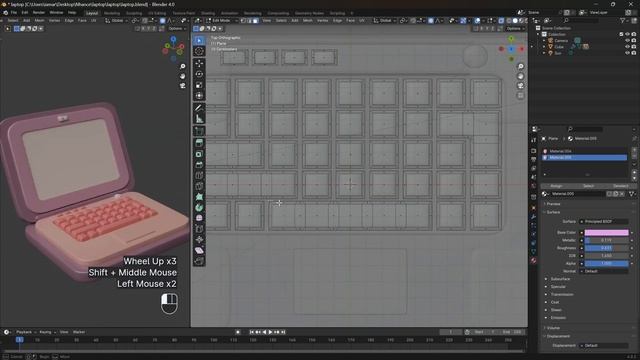This screenshot has height=360, width=640.
Task: Select Material.004 slot in list
Action: coord(584,151)
